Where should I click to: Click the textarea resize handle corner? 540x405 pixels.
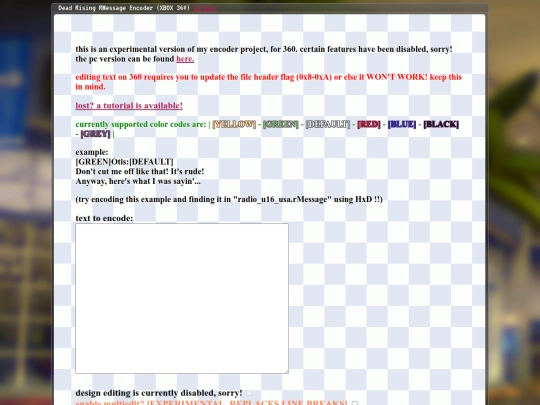[286, 371]
